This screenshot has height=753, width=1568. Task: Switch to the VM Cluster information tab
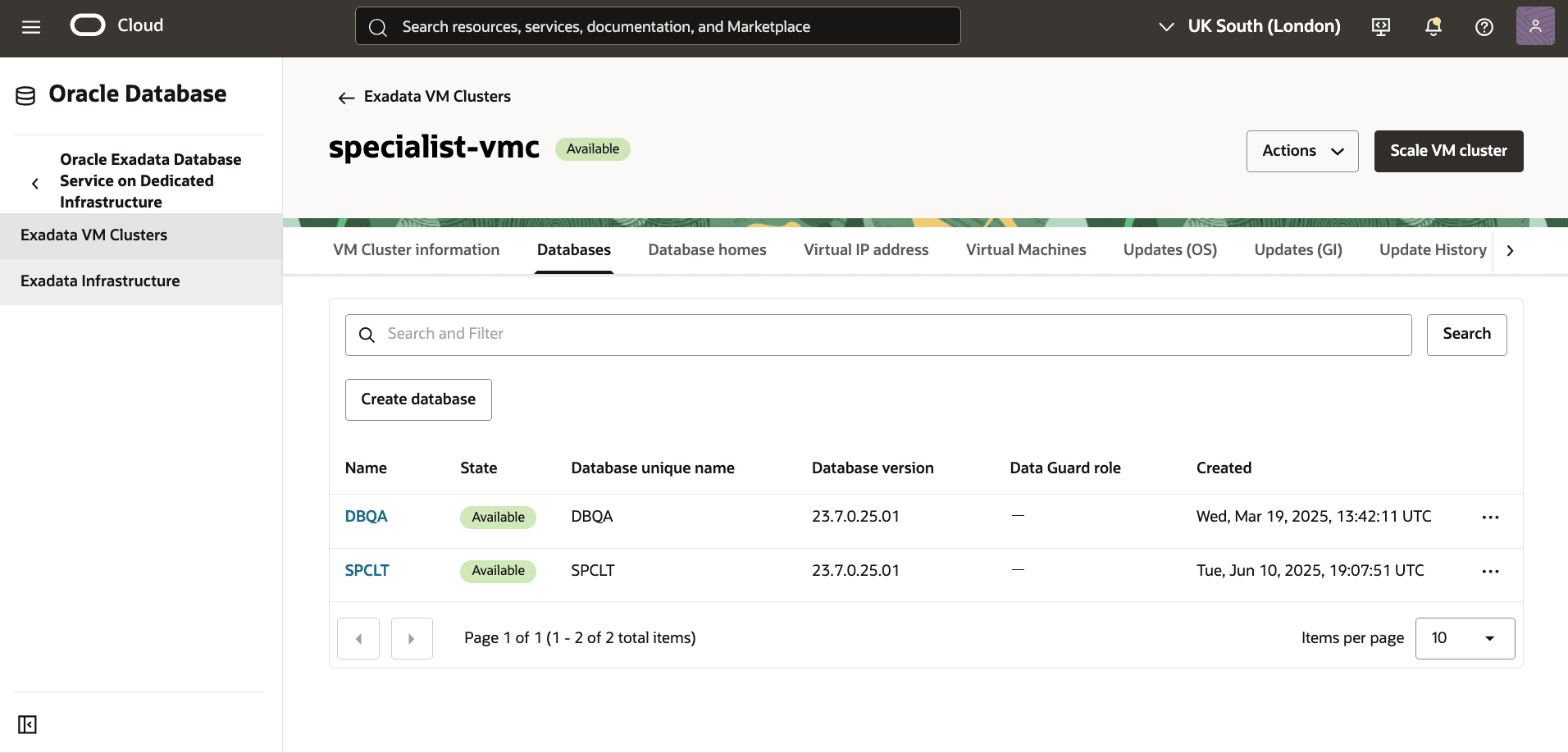click(416, 250)
